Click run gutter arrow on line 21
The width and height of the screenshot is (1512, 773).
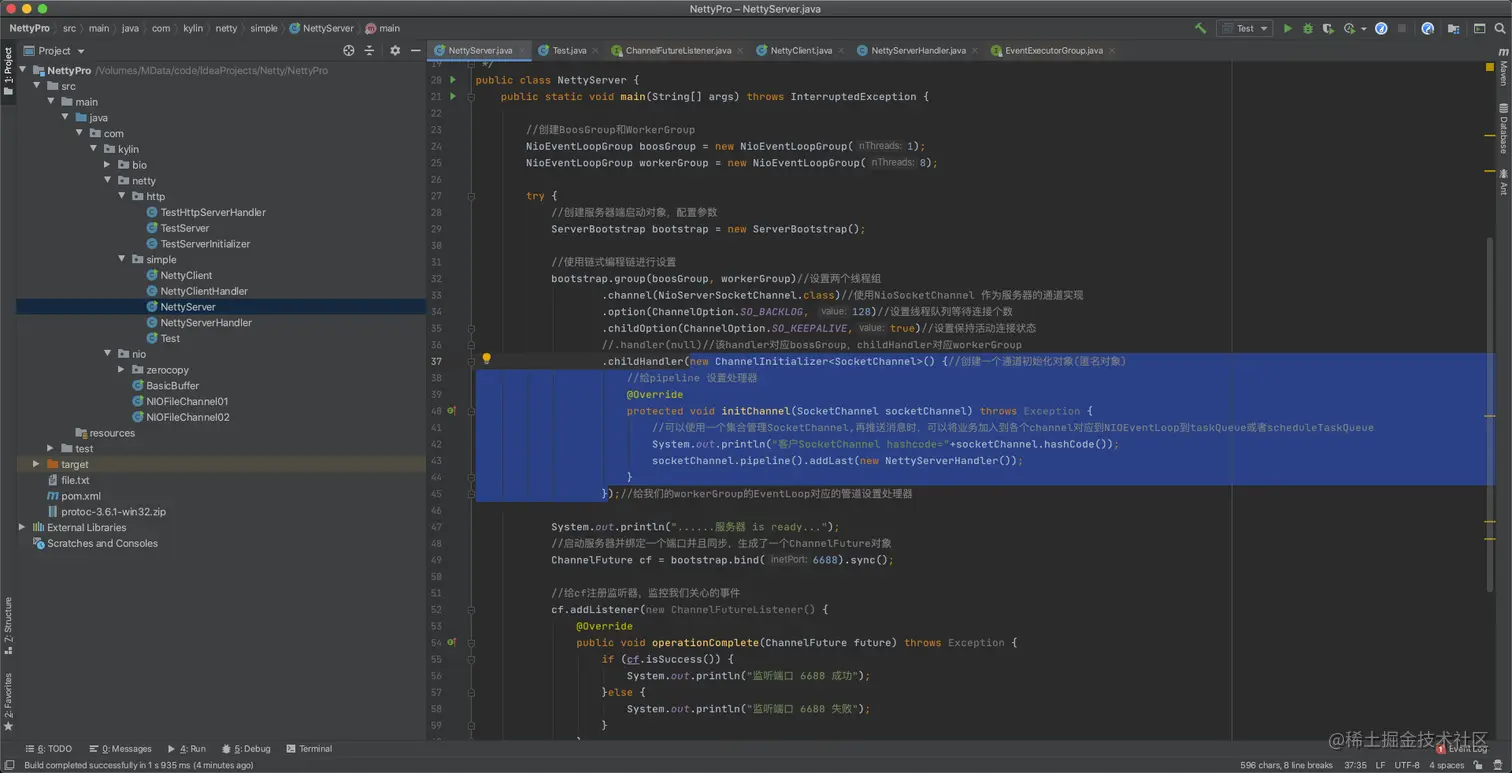[x=453, y=97]
